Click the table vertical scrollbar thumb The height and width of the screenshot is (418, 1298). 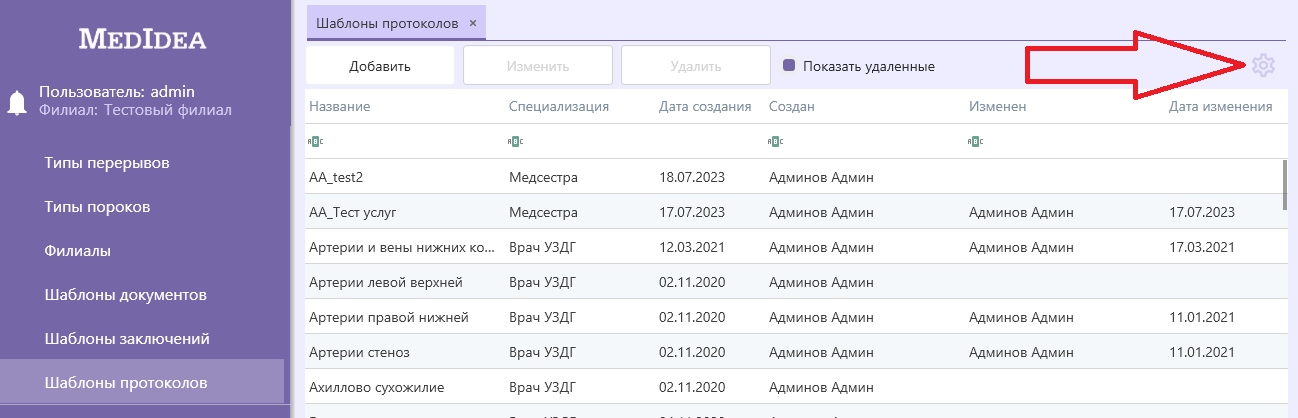[1285, 185]
